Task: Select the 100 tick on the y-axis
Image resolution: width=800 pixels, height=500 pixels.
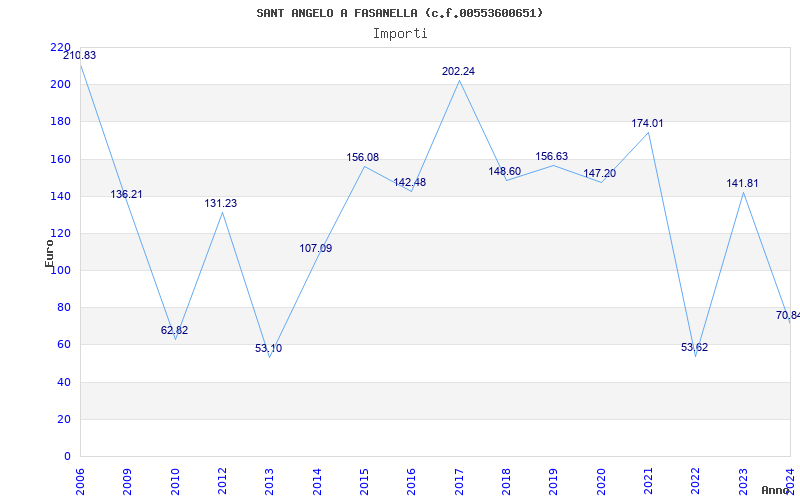Action: pos(60,270)
